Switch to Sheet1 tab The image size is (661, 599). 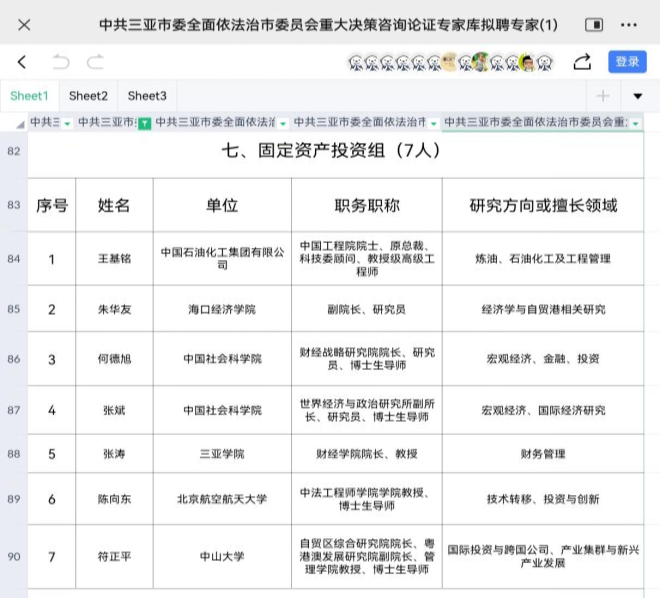tap(29, 96)
